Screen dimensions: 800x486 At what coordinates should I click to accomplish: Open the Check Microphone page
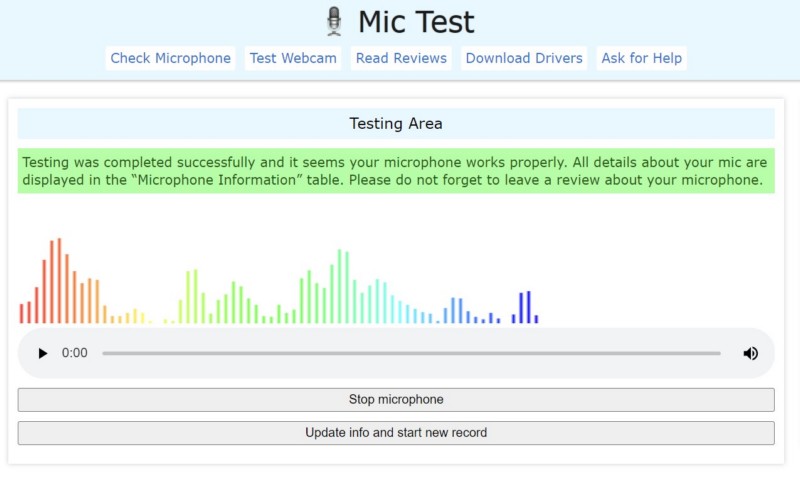(x=170, y=58)
